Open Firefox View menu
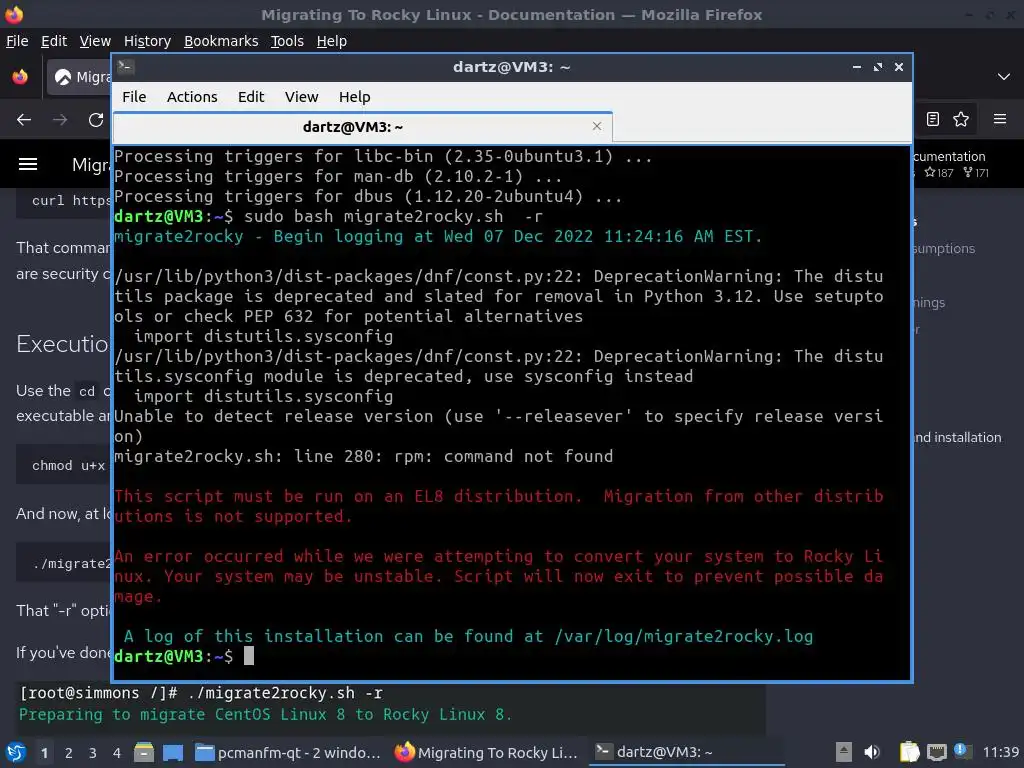1024x768 pixels. (95, 41)
